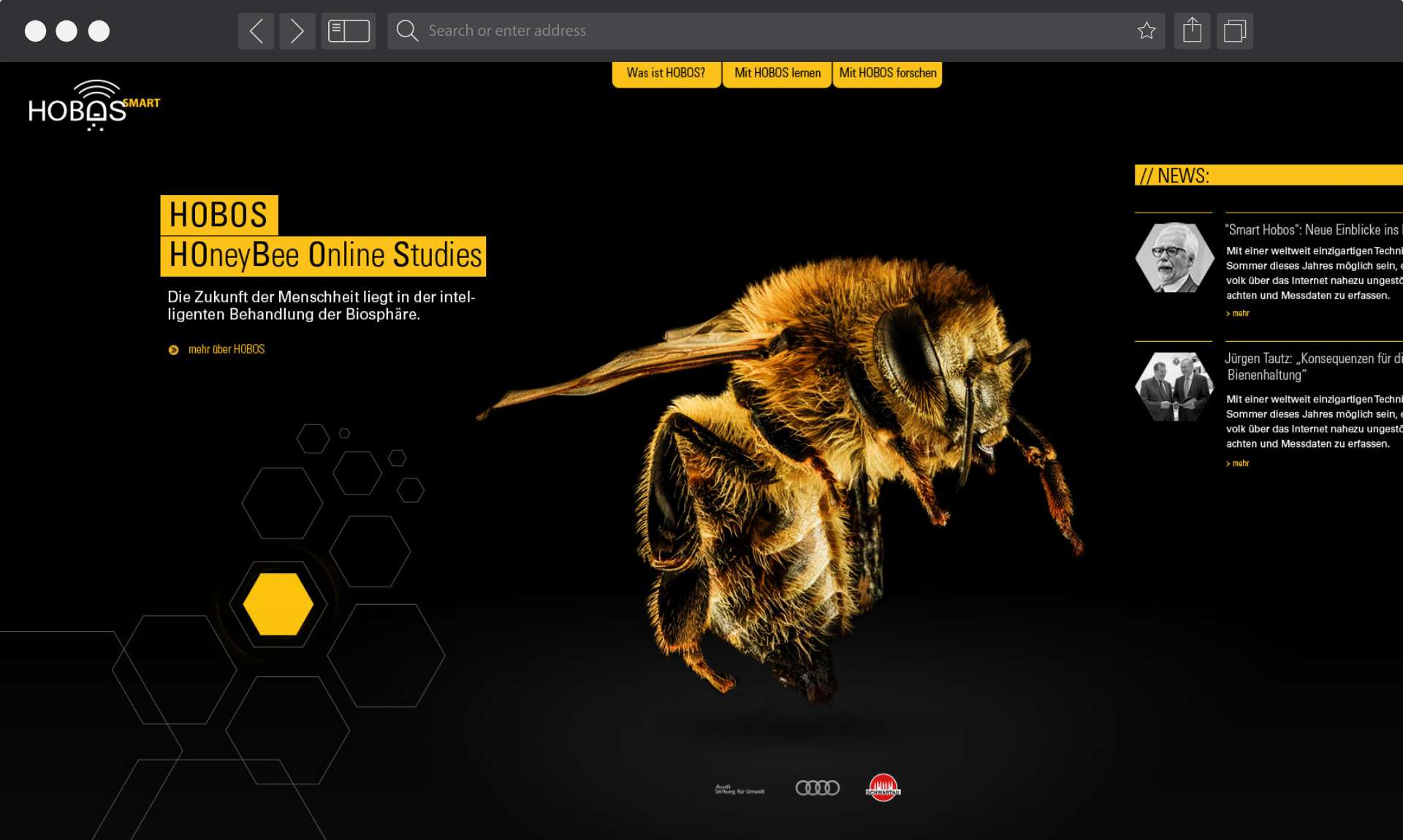Show all tabs with the tabs overview icon
The width and height of the screenshot is (1403, 840).
(1235, 31)
